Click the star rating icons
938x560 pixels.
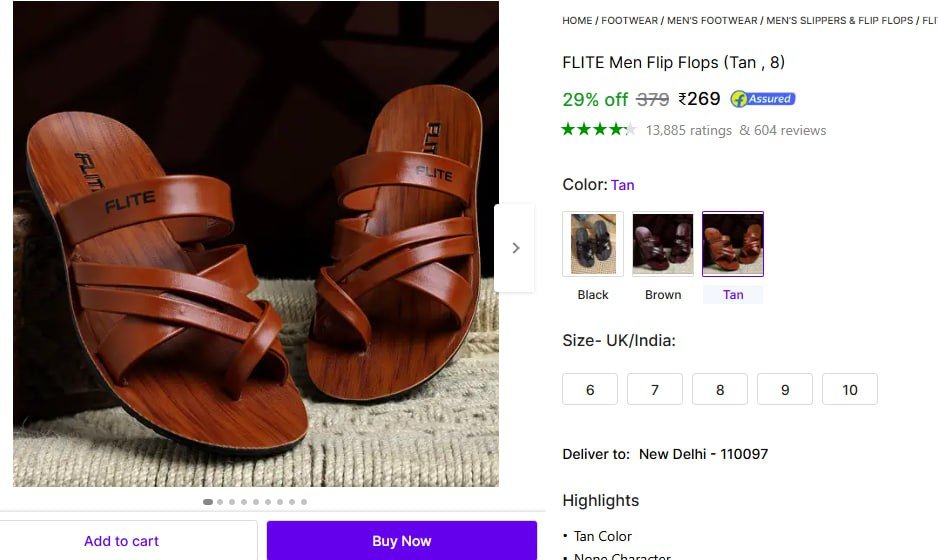(x=598, y=129)
